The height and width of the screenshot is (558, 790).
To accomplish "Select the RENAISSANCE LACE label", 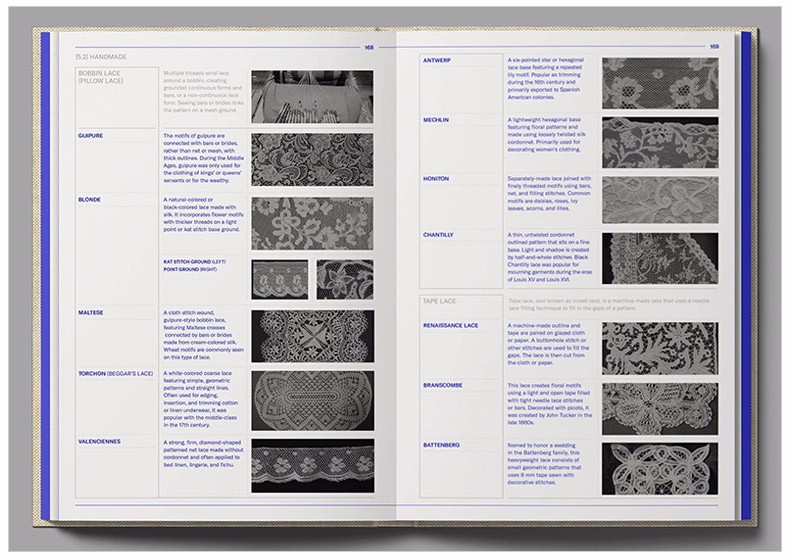I will click(451, 325).
